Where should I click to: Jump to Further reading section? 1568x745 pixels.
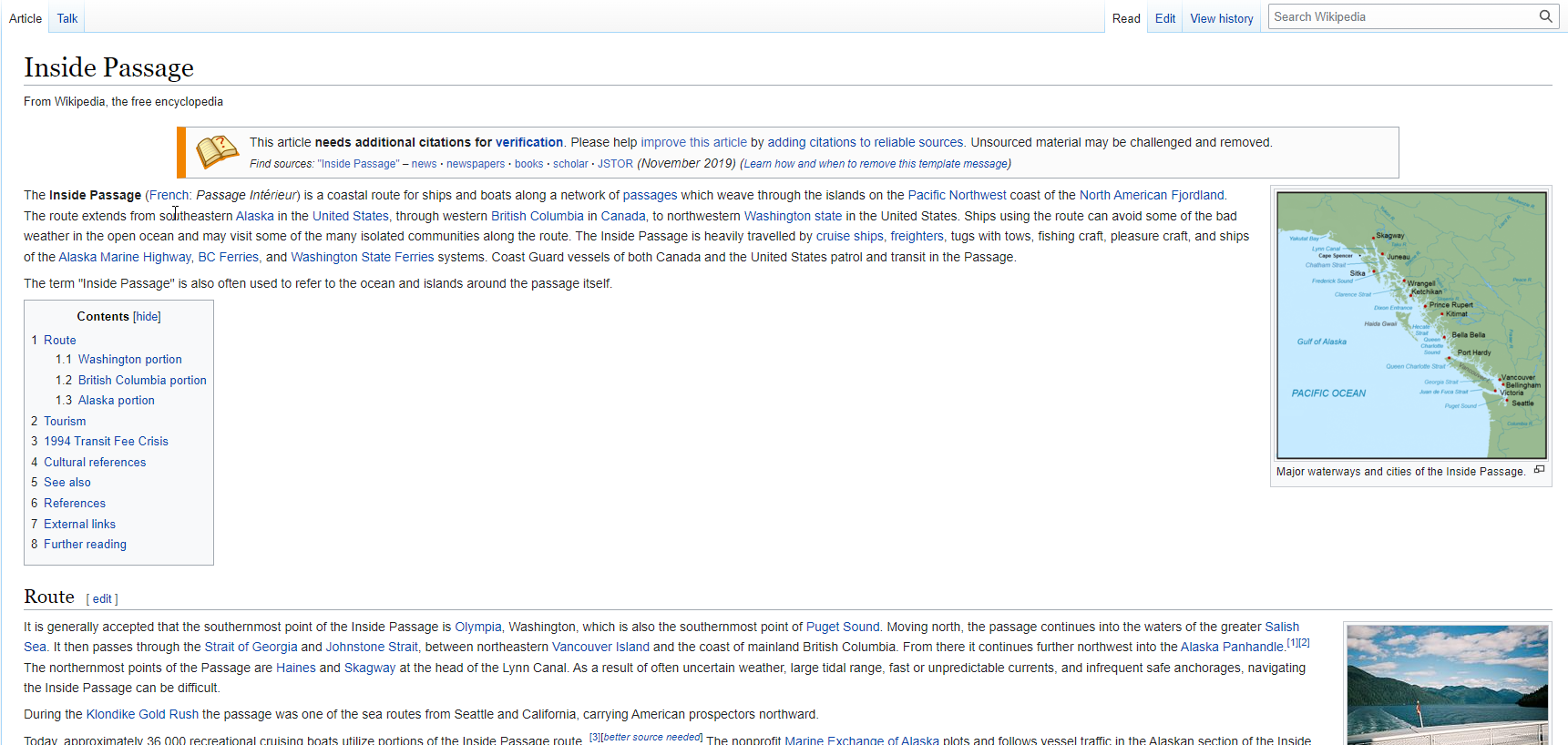pyautogui.click(x=86, y=545)
